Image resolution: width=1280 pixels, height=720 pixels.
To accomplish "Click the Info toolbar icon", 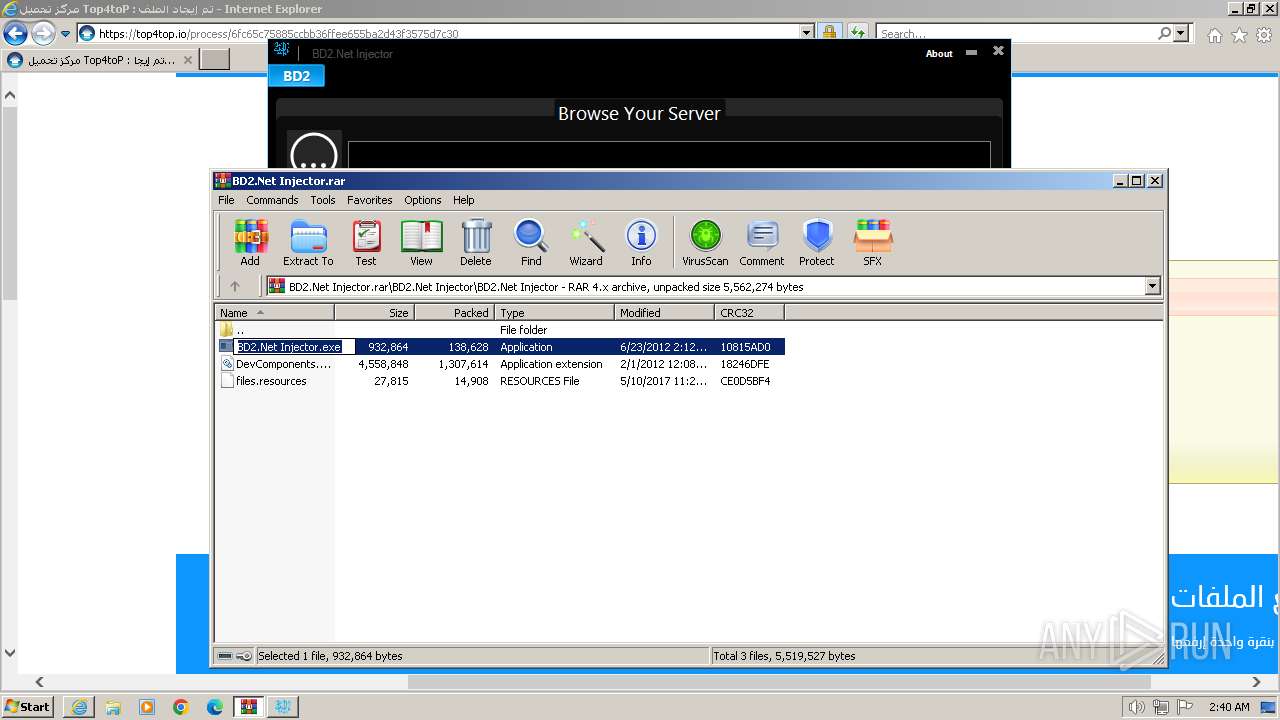I will tap(641, 243).
